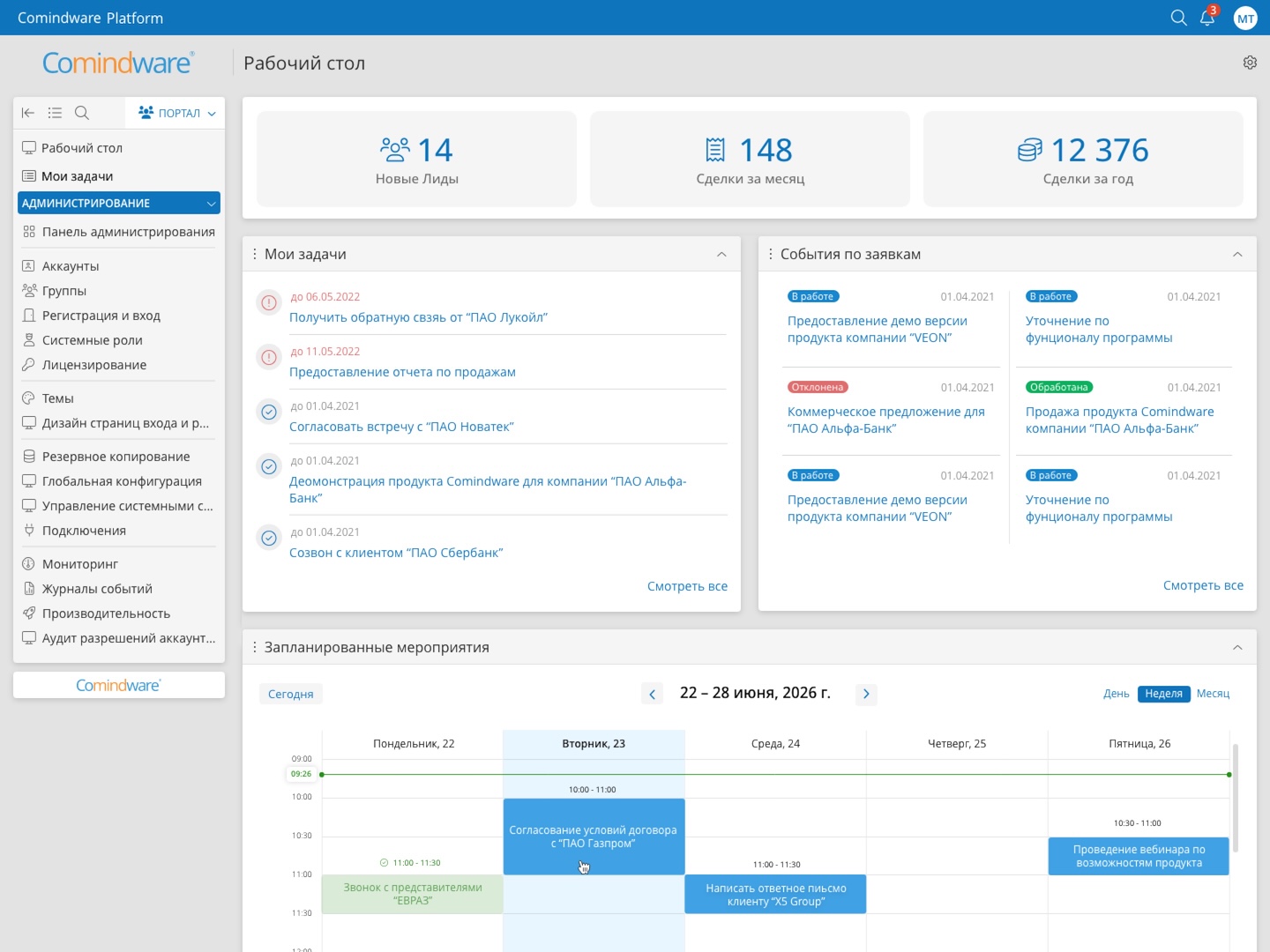Screen dimensions: 1270x952
Task: Switch calendar to Месяц view
Action: click(1213, 694)
